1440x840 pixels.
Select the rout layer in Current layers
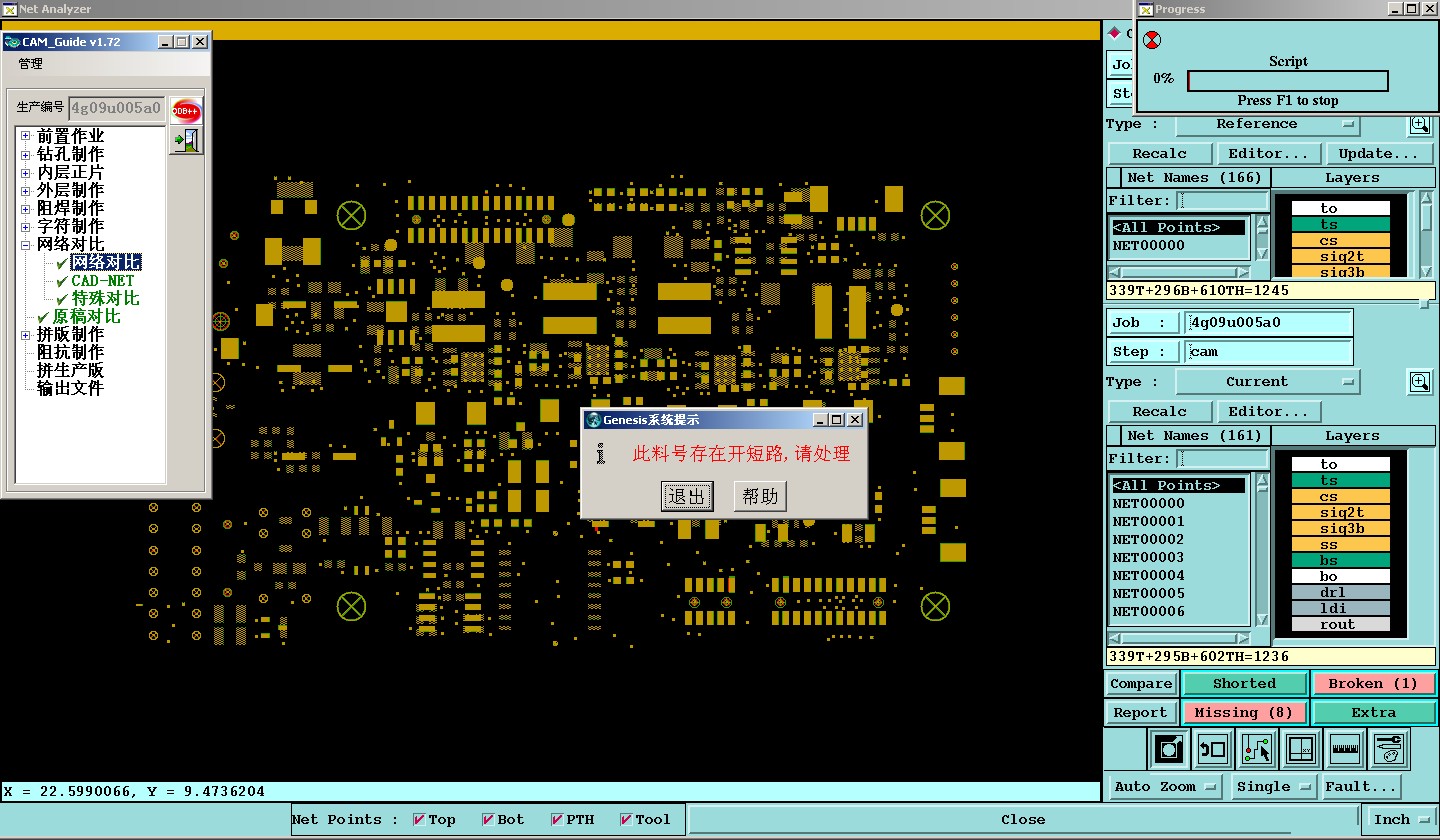point(1341,625)
